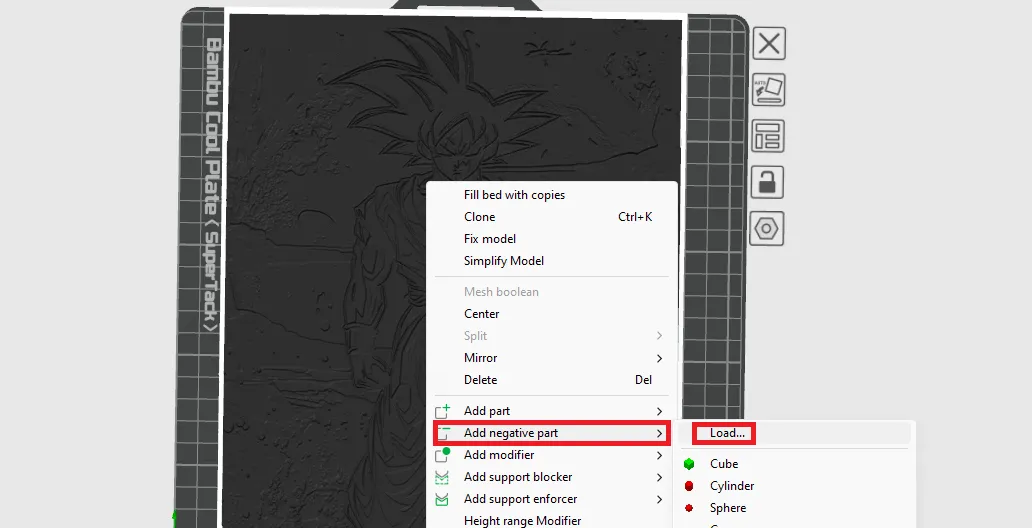Click the Add negative part icon
1032x528 pixels.
tap(442, 433)
